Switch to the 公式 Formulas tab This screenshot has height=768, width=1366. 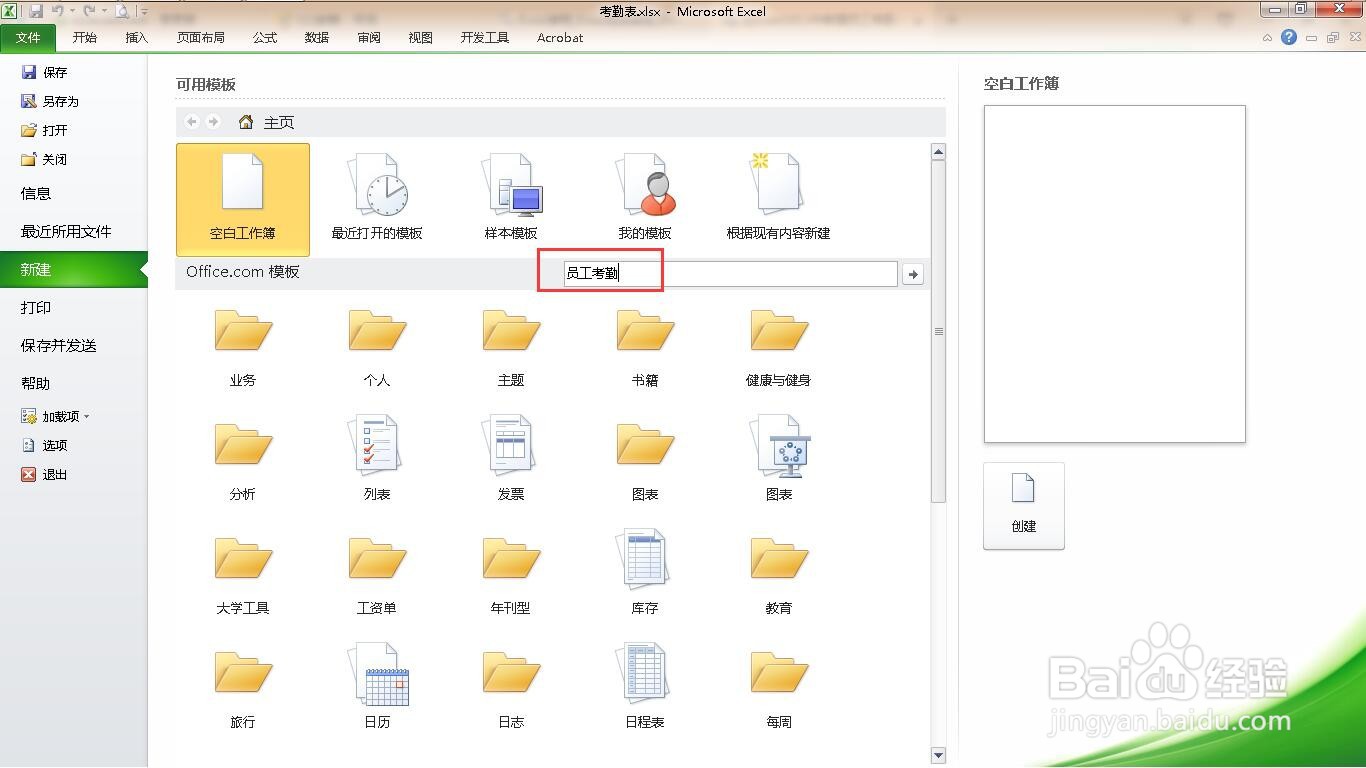(x=265, y=38)
